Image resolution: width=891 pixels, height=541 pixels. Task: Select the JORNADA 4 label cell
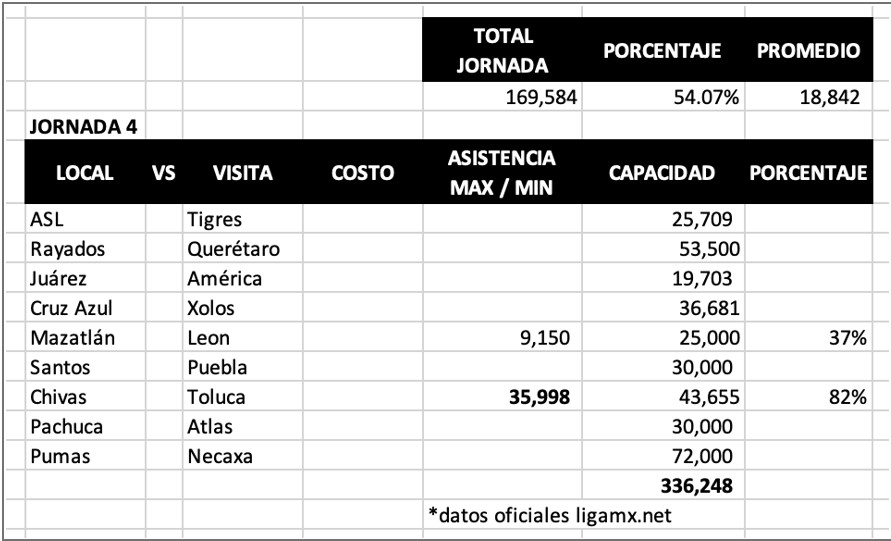click(x=85, y=126)
